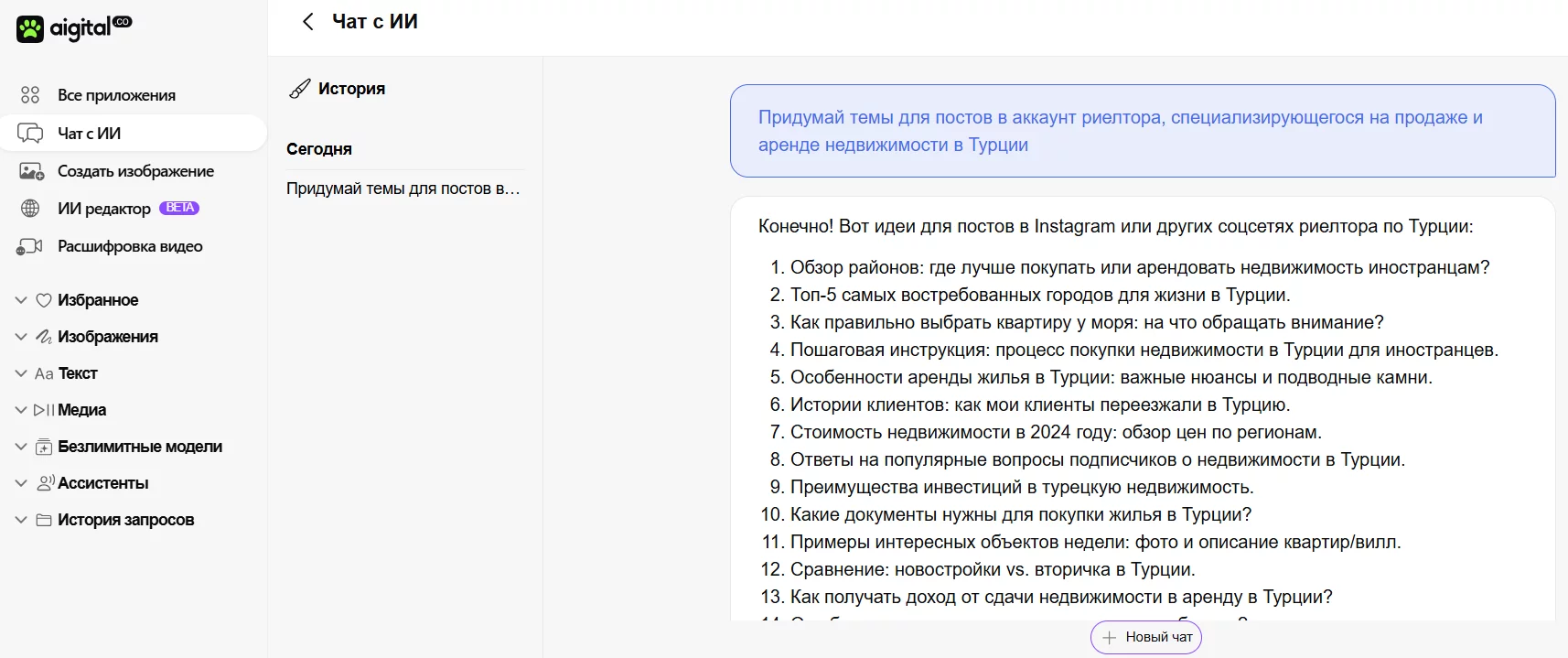
Task: Click the aigital paw logo icon
Action: (x=30, y=29)
